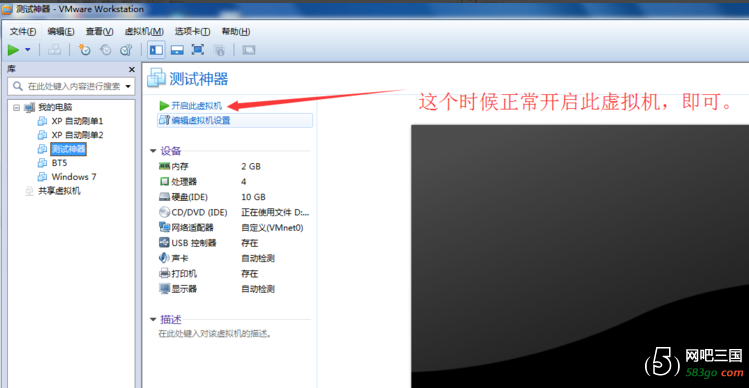
Task: Select the 硬盘(IDE) hard disk row
Action: (x=234, y=197)
